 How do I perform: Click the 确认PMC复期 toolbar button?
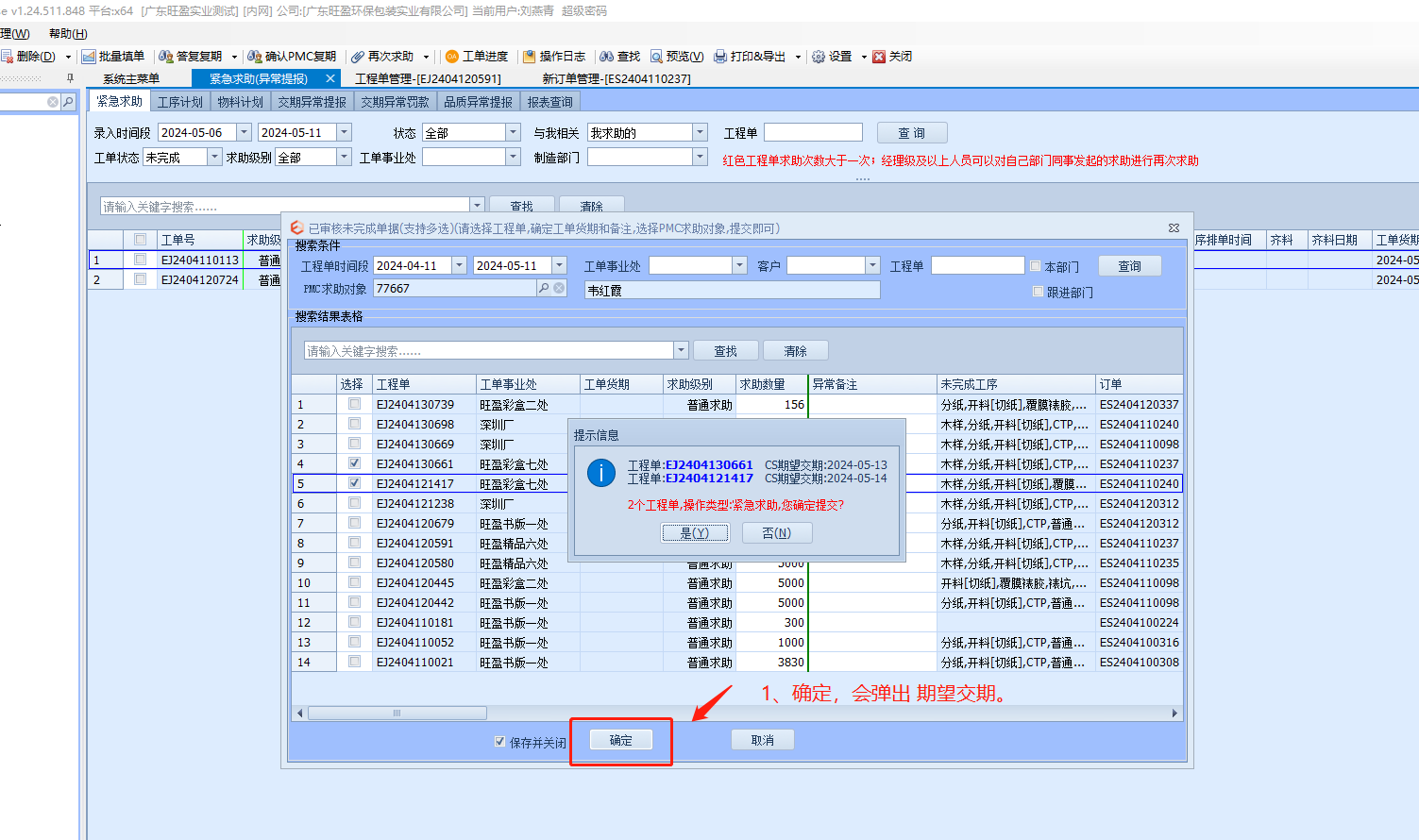[292, 57]
